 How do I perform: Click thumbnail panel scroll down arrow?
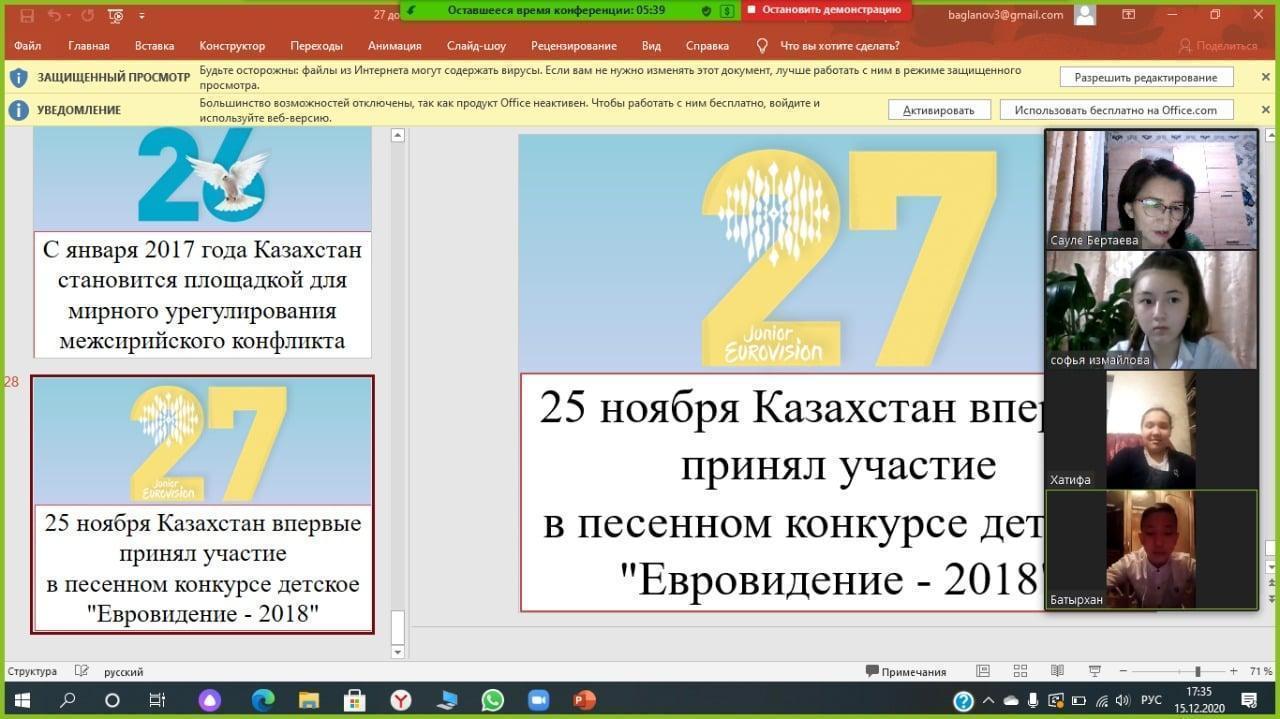point(397,652)
